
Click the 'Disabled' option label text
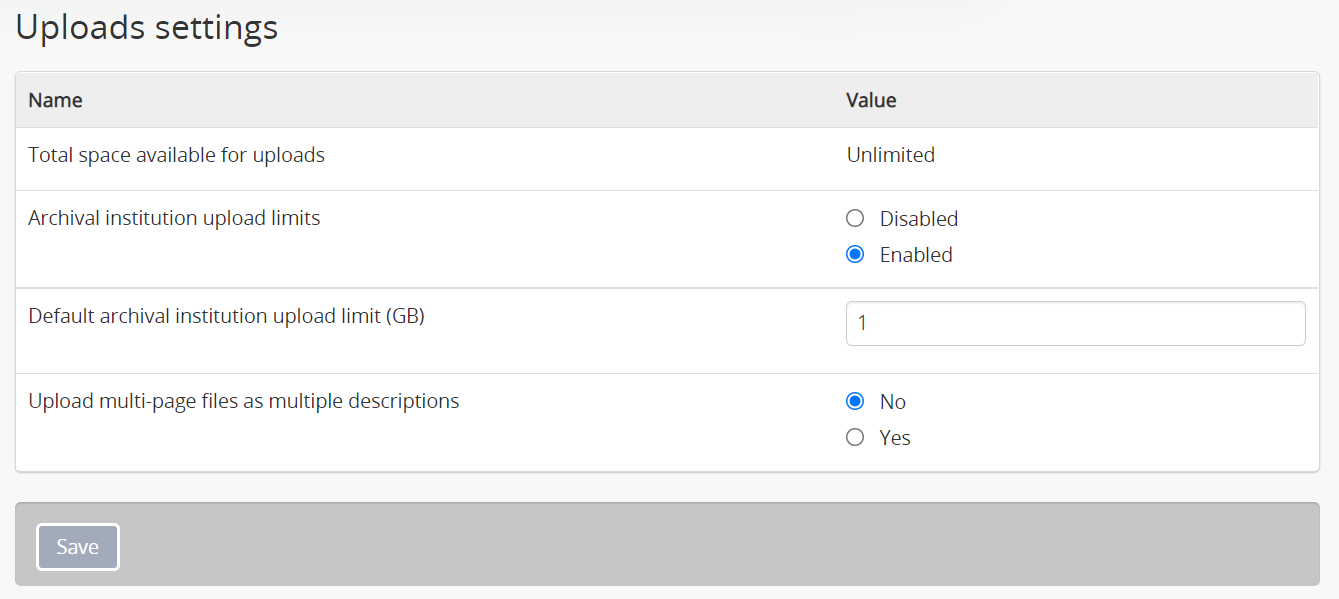pos(919,218)
